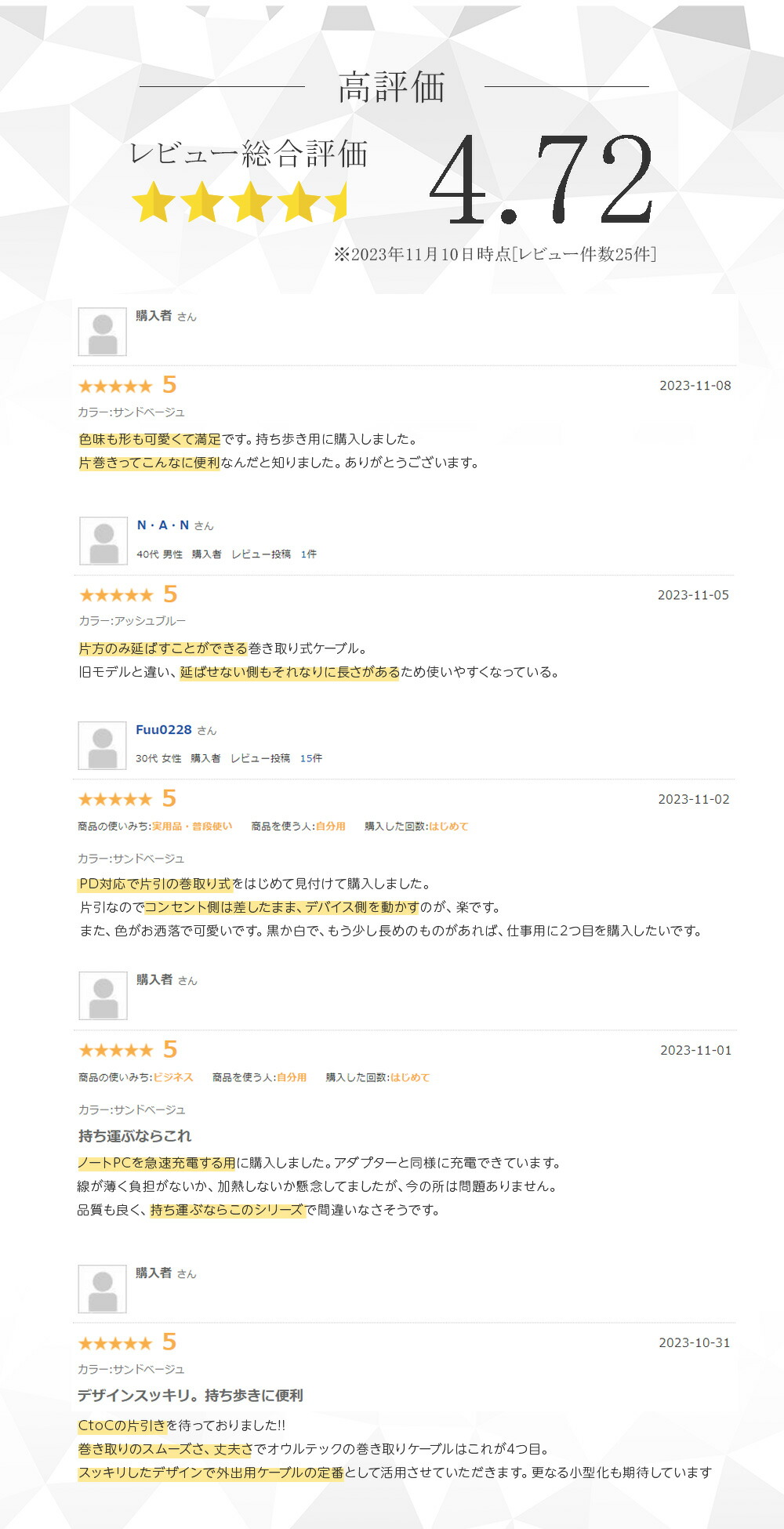
Task: Click star rating of Fuu0228's review
Action: pos(115,799)
